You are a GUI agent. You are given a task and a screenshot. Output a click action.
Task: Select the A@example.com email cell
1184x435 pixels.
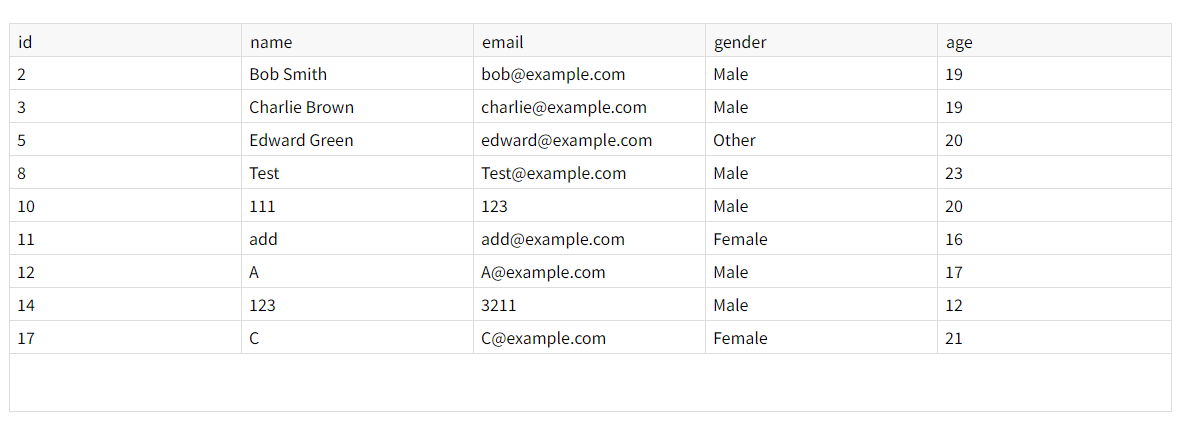(543, 272)
